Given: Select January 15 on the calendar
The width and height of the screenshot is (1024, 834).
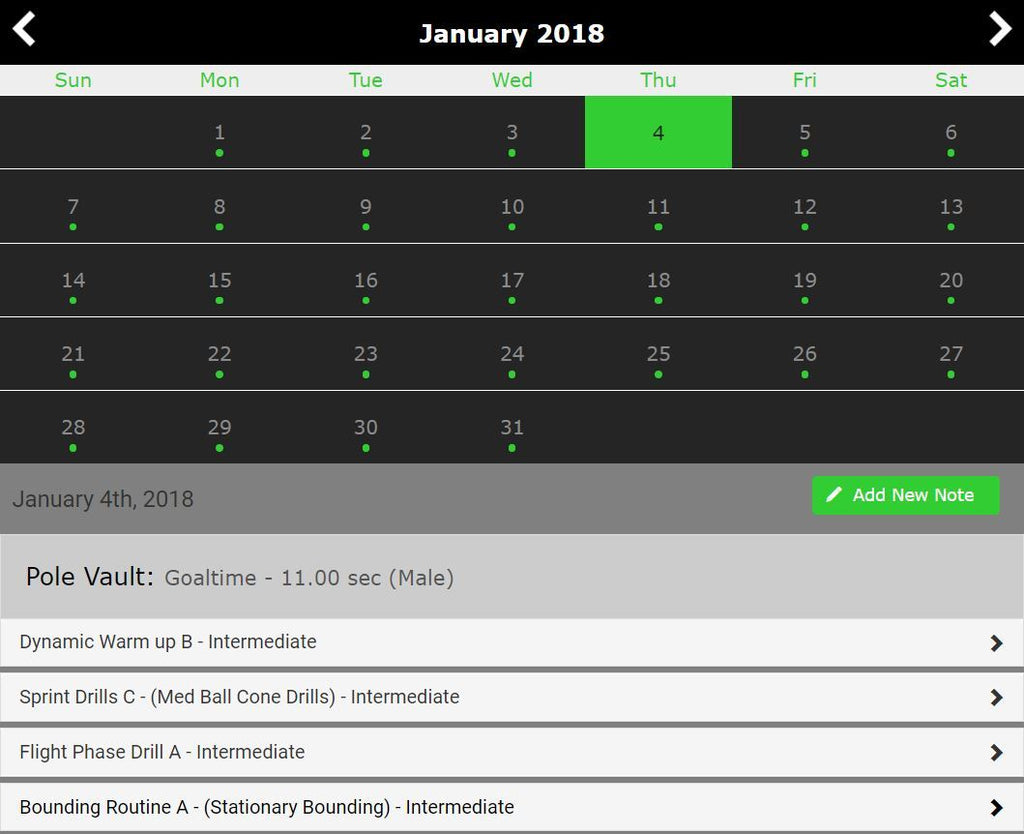Looking at the screenshot, I should [x=219, y=280].
